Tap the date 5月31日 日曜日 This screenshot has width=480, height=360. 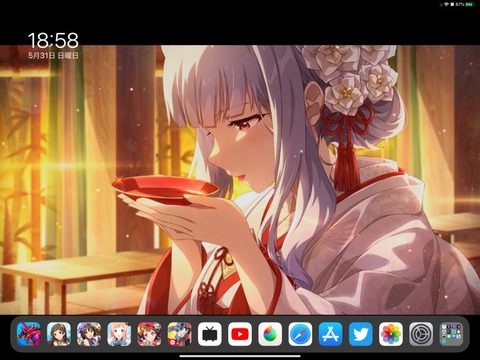point(53,55)
